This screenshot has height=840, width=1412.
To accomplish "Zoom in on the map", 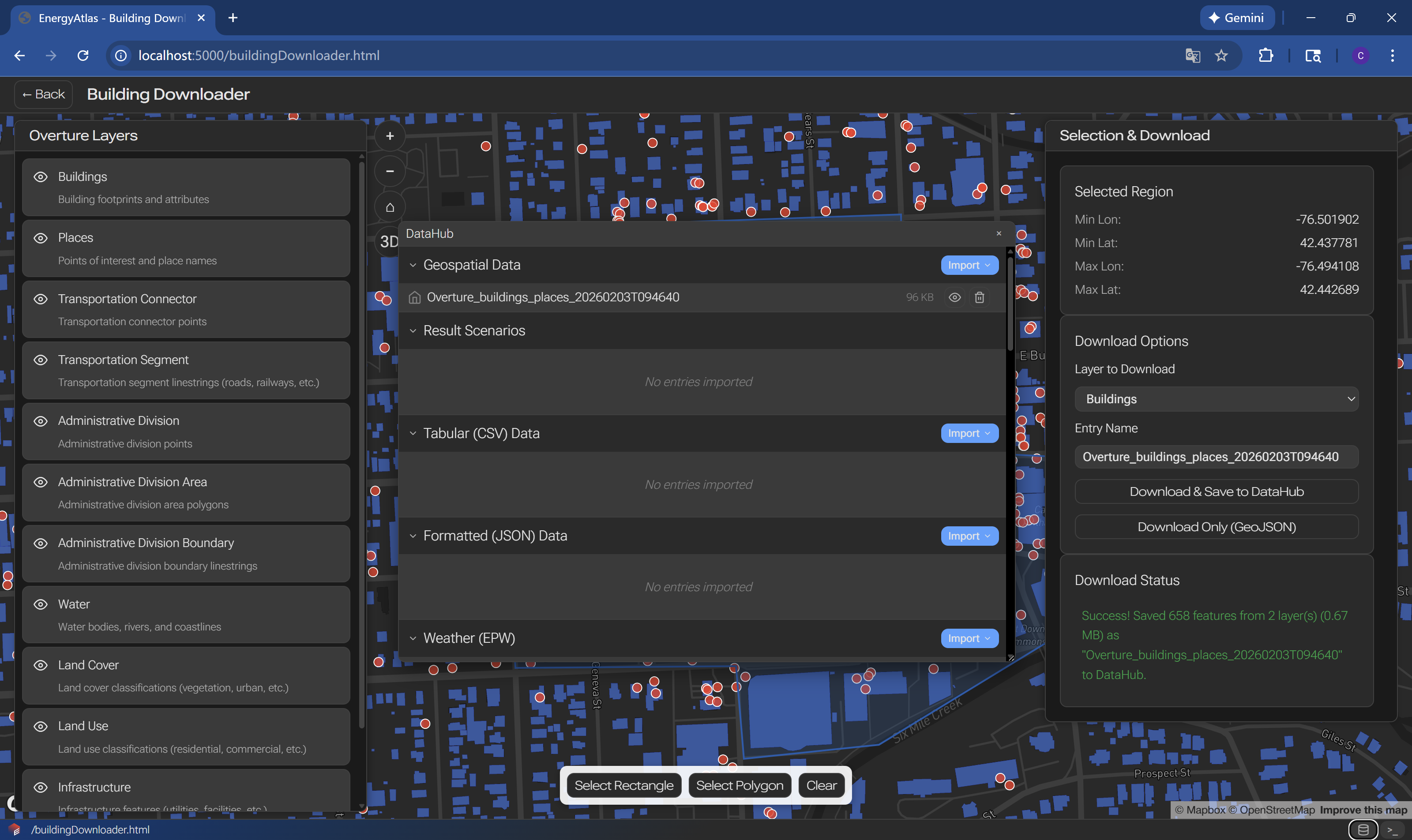I will 390,136.
